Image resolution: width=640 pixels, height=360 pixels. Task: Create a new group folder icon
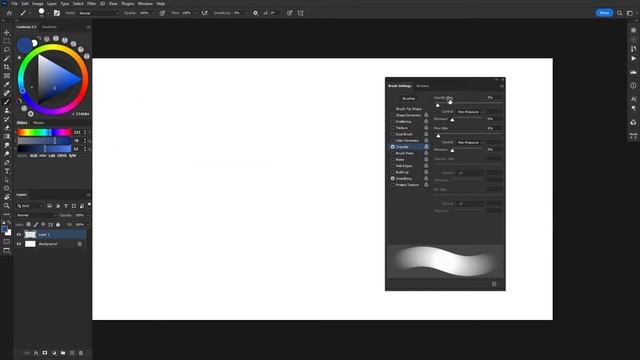[63, 353]
